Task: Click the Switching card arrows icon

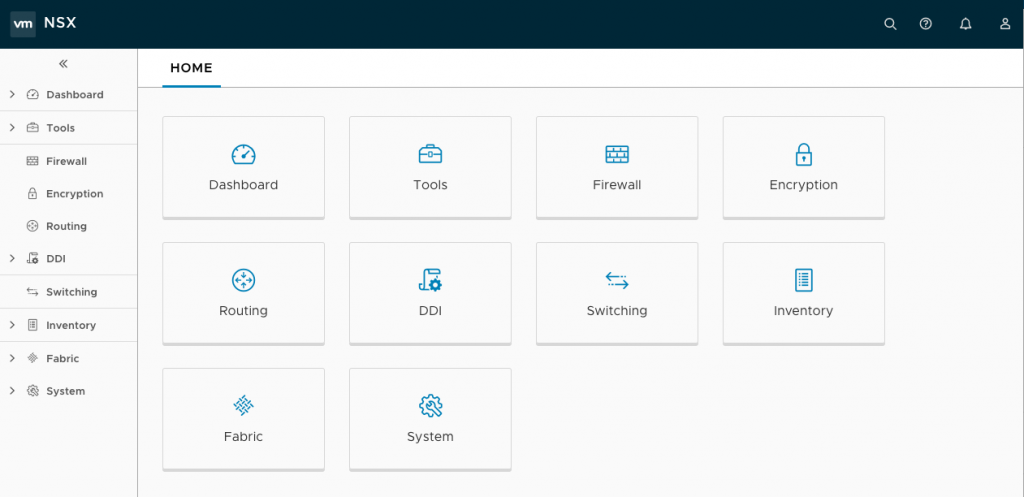Action: [x=617, y=280]
